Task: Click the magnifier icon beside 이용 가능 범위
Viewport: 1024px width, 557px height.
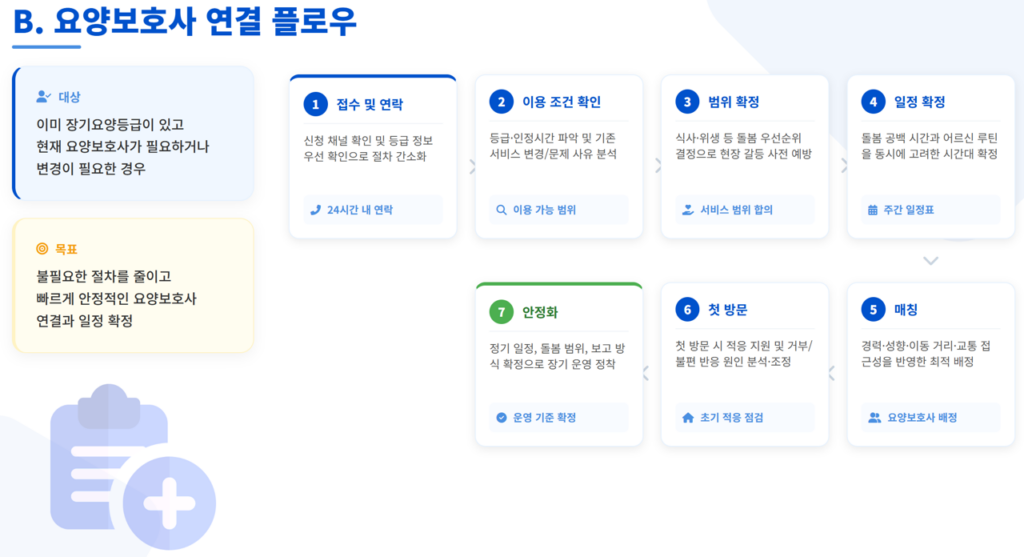Action: pos(501,210)
